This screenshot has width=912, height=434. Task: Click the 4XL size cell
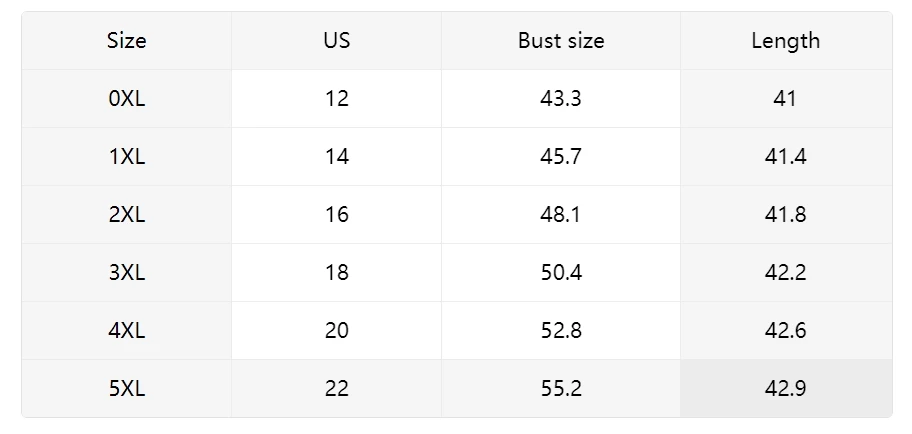point(127,330)
